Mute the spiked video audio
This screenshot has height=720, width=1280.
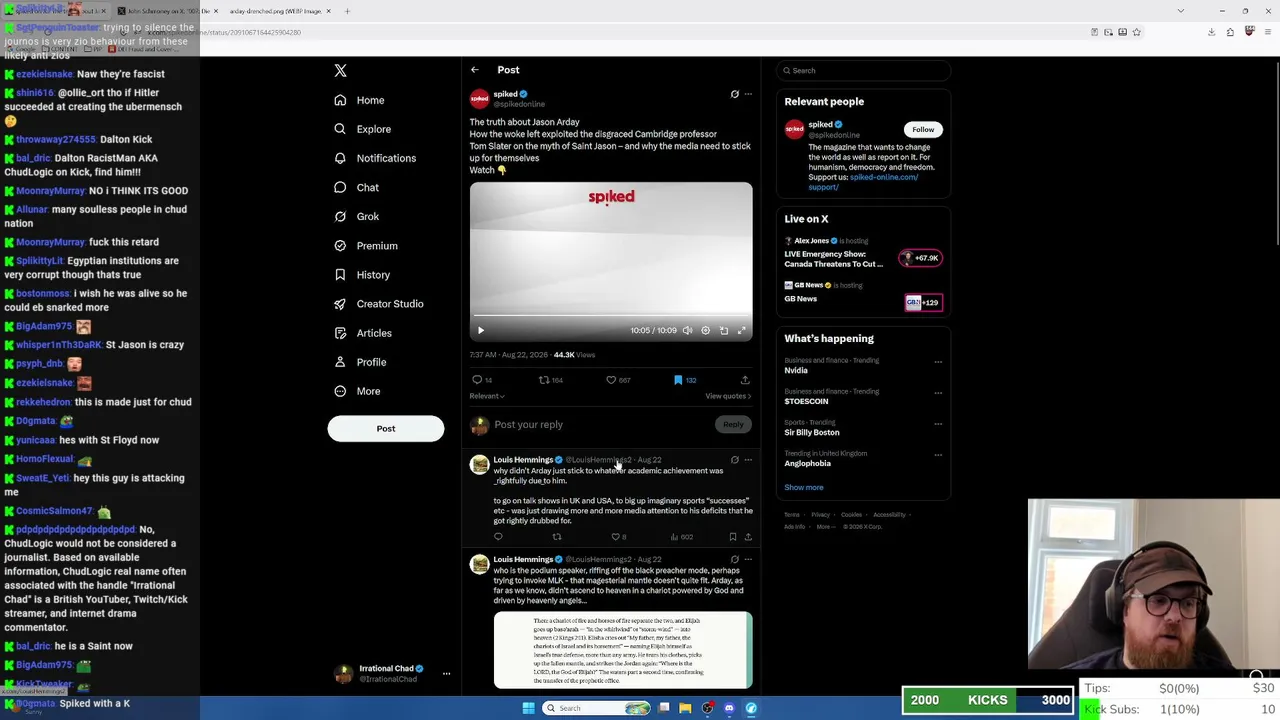(687, 330)
